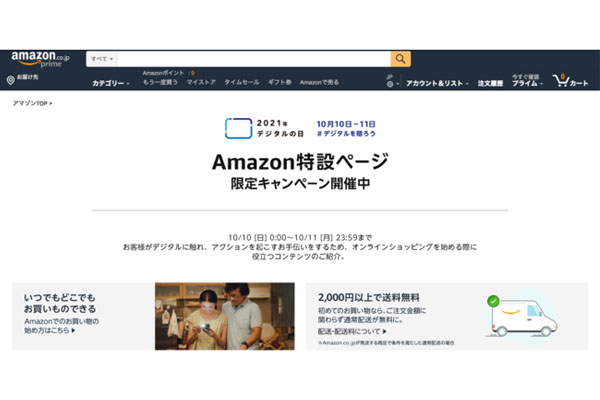Click the couple with smartphone photo
This screenshot has width=600, height=400.
coord(225,316)
